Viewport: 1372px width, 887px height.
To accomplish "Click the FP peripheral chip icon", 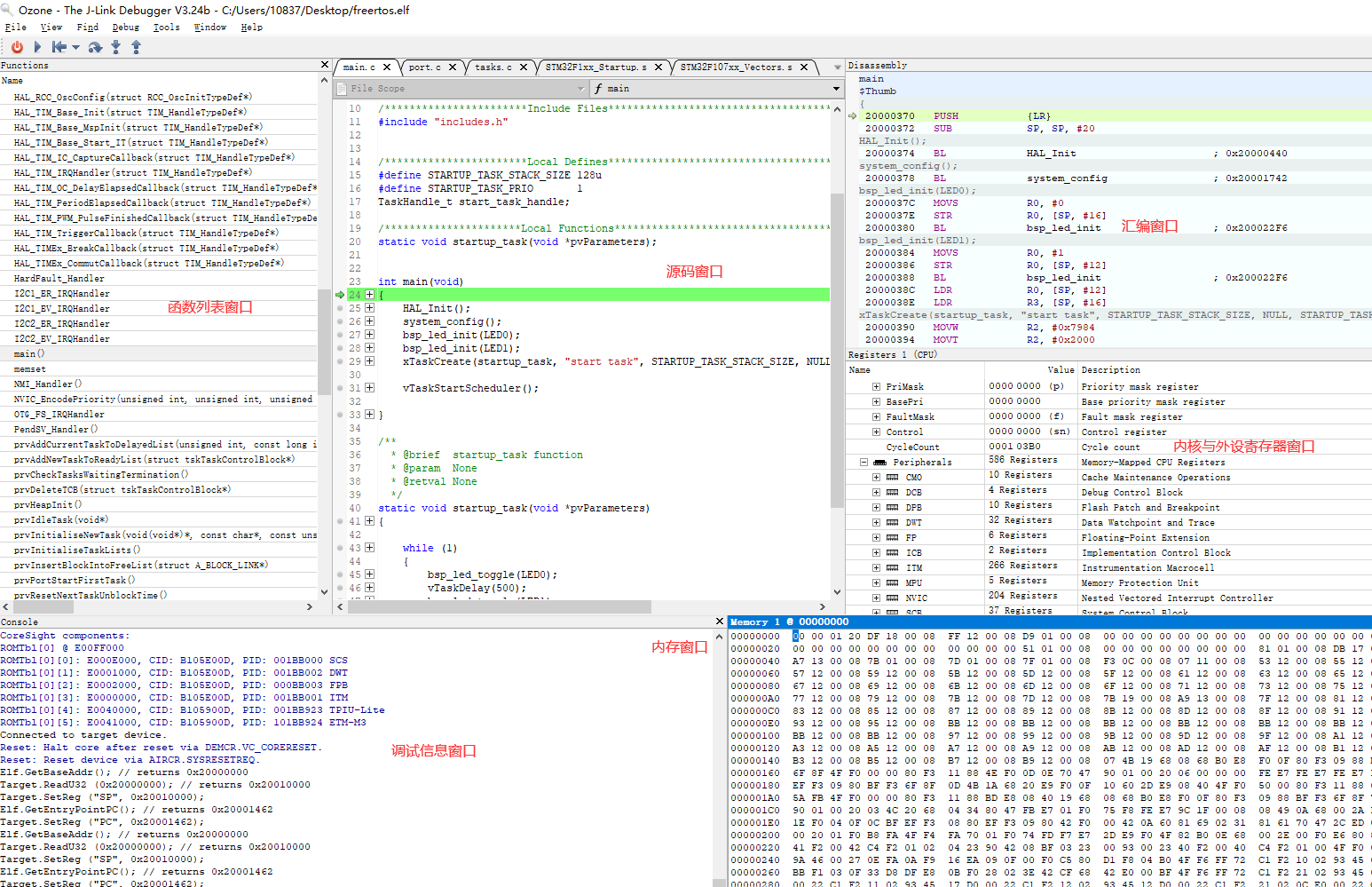I will click(893, 538).
